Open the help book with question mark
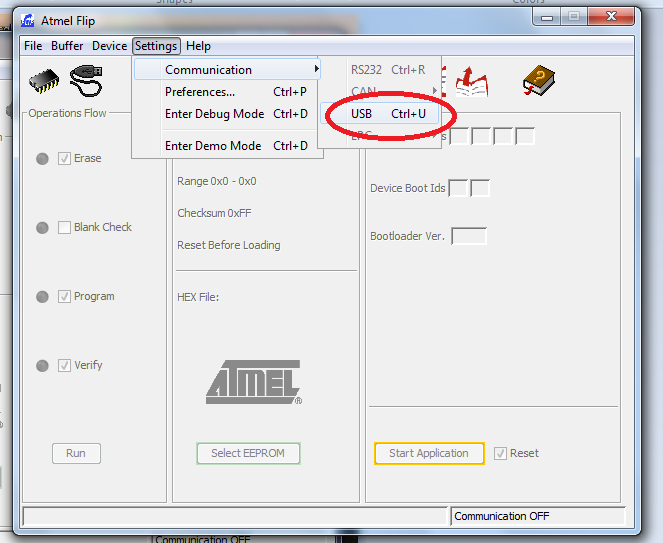Viewport: 663px width, 543px height. 538,80
